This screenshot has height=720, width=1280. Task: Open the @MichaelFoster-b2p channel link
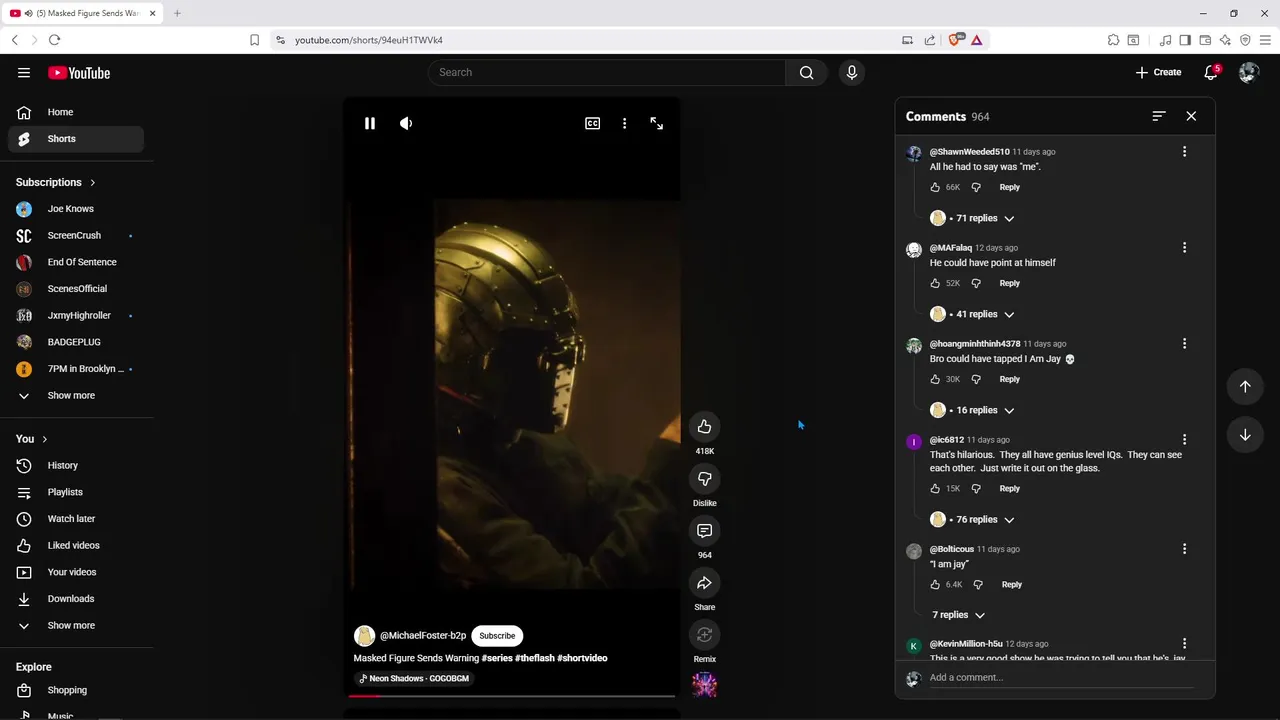(423, 636)
